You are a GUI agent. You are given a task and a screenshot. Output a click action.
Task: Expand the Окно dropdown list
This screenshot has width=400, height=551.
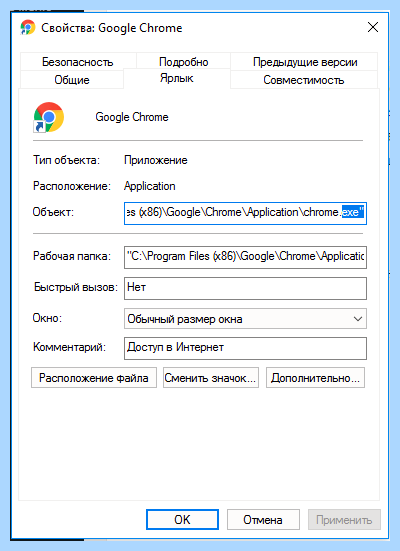tap(245, 319)
